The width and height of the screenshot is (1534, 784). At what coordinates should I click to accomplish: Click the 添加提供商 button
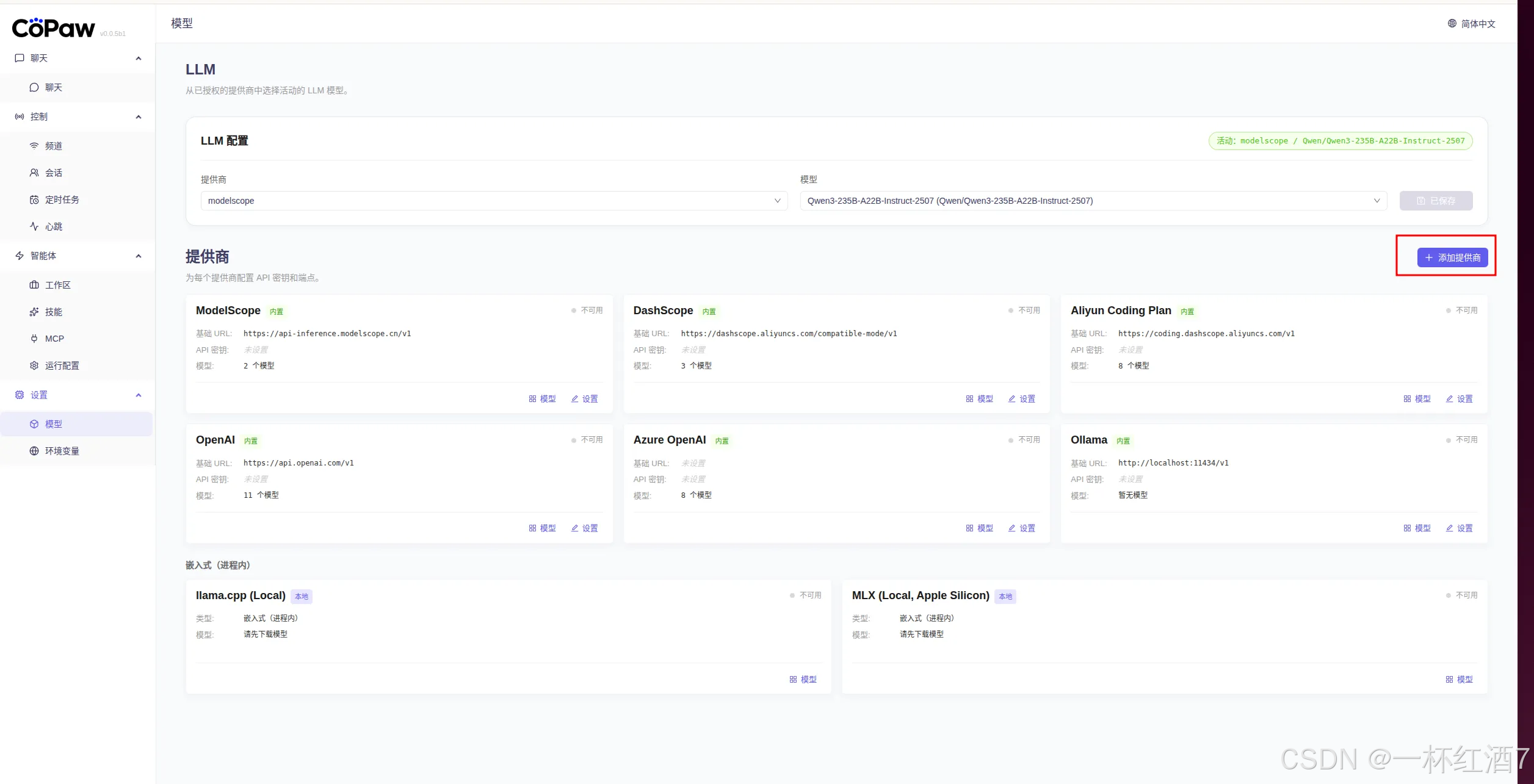[1452, 257]
